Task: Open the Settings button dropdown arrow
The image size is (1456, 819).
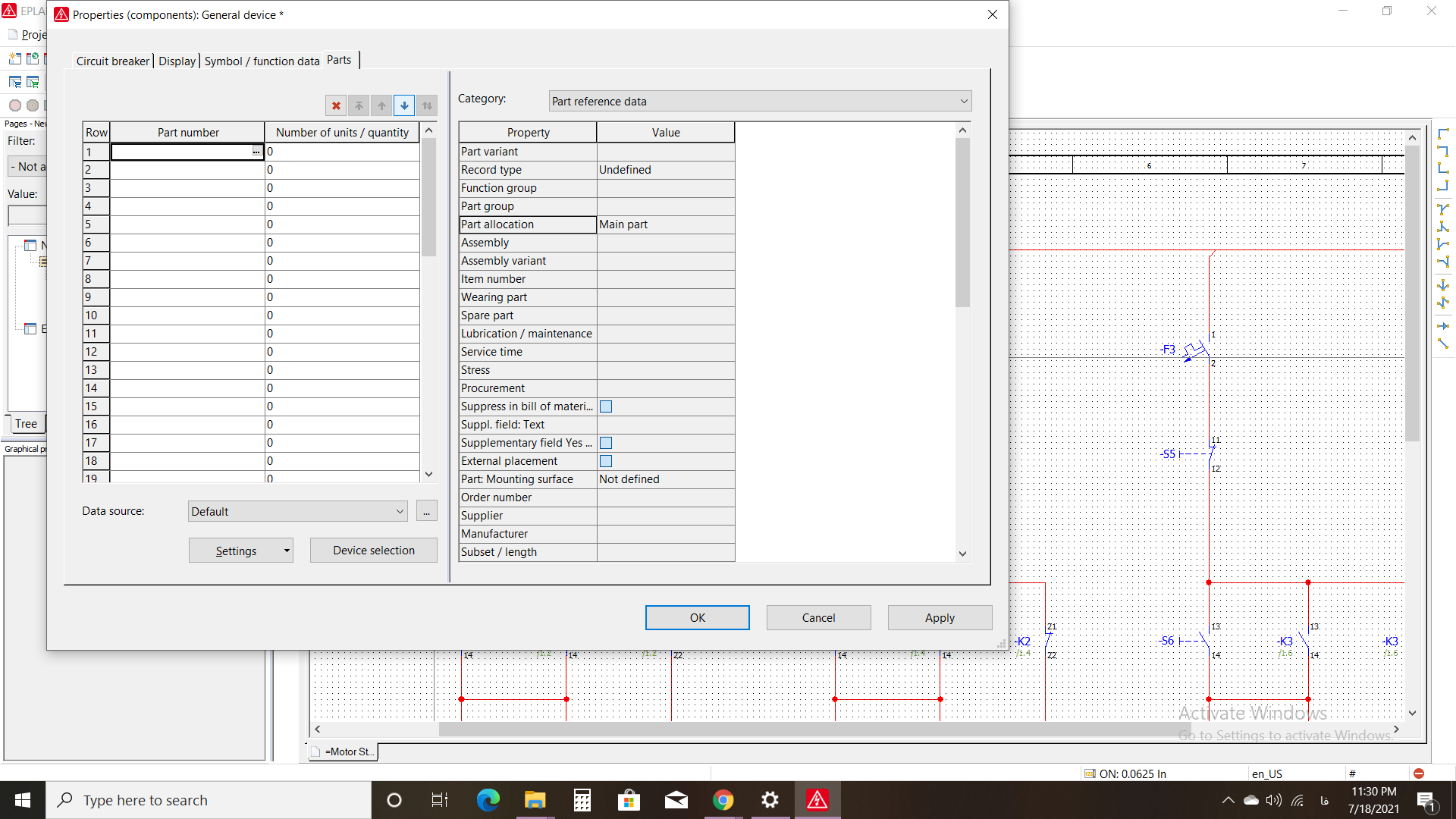Action: [x=287, y=551]
